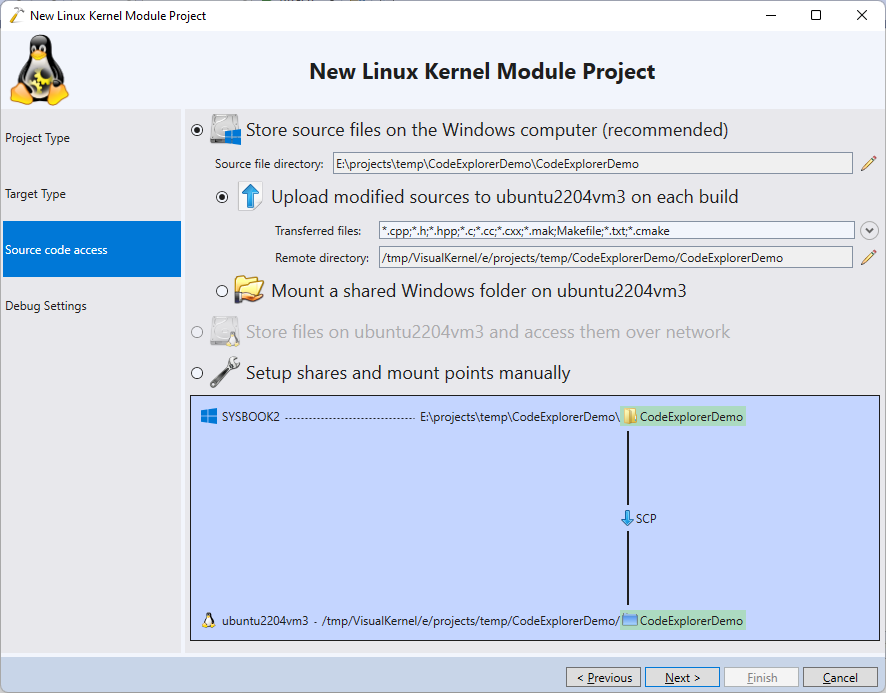Cancel the wizard
The height and width of the screenshot is (693, 886).
[x=840, y=677]
